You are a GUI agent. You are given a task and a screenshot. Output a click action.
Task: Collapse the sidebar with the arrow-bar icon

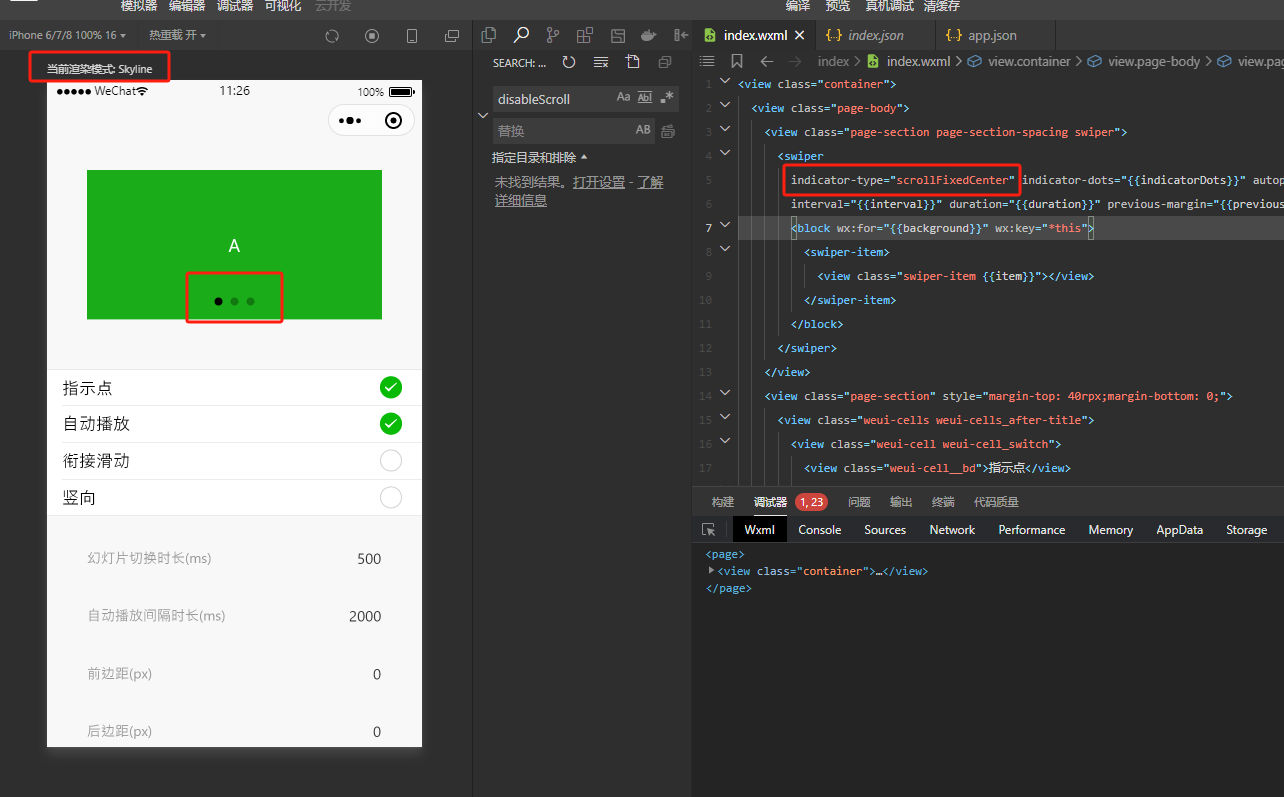(681, 35)
